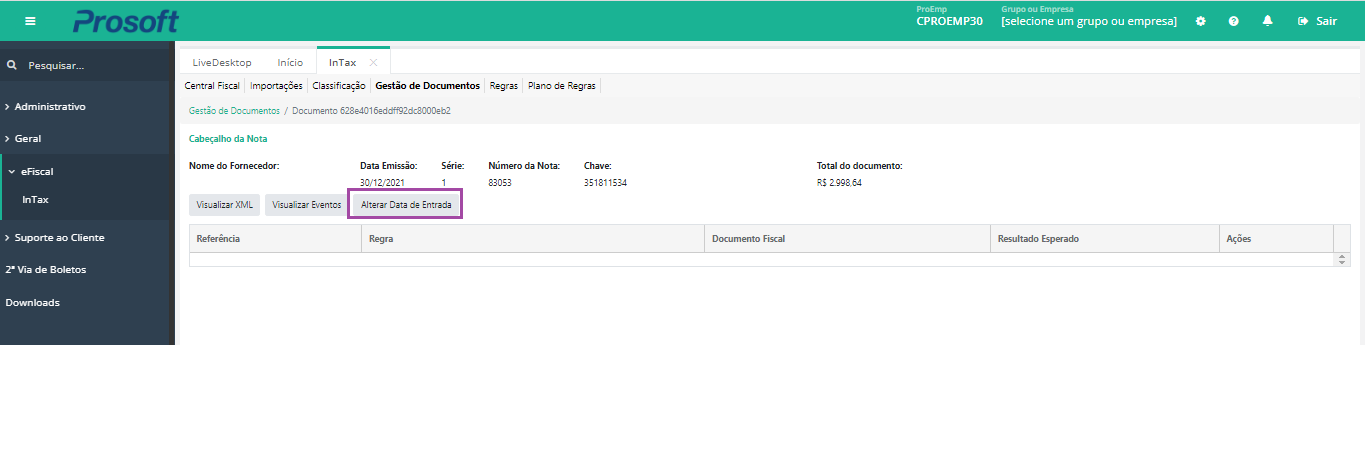Viewport: 1365px width, 460px height.
Task: Click the total R$ 2.998,64
Action: [839, 183]
